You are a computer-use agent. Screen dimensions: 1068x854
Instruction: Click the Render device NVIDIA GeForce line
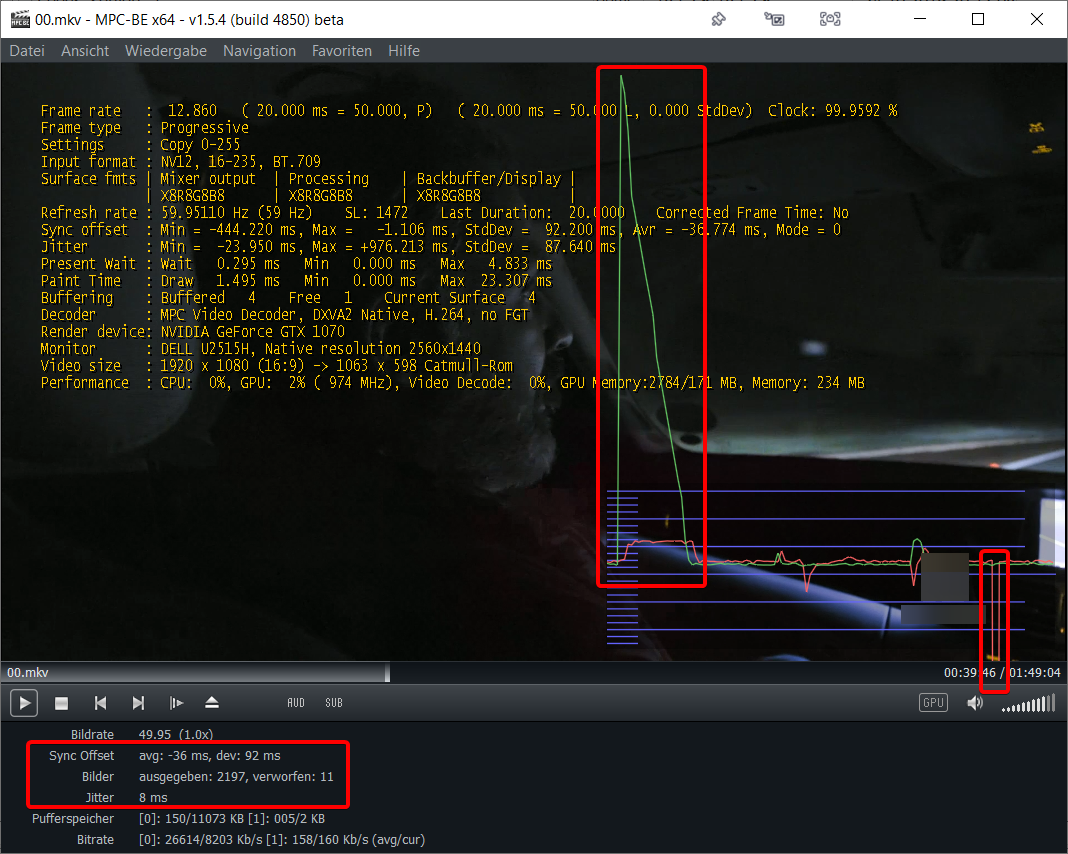[x=193, y=332]
